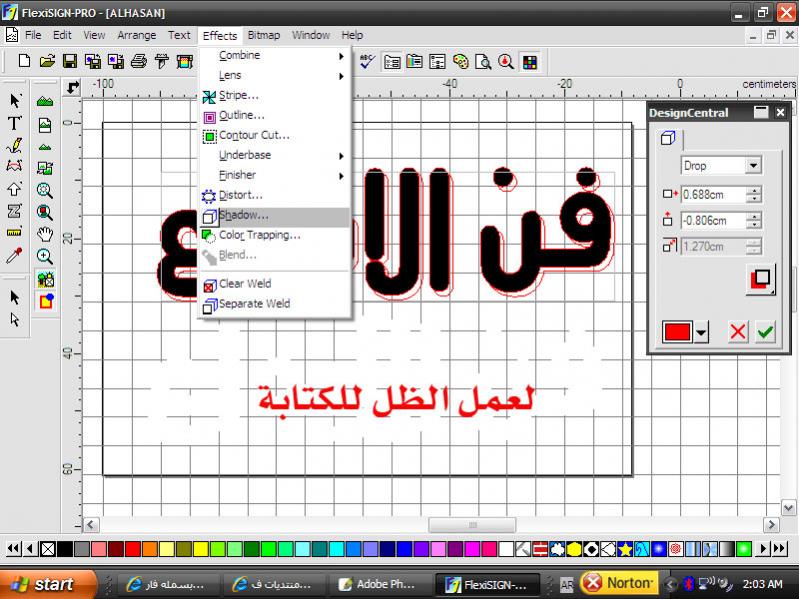Pick the yellow swatch in the color palette

point(200,549)
